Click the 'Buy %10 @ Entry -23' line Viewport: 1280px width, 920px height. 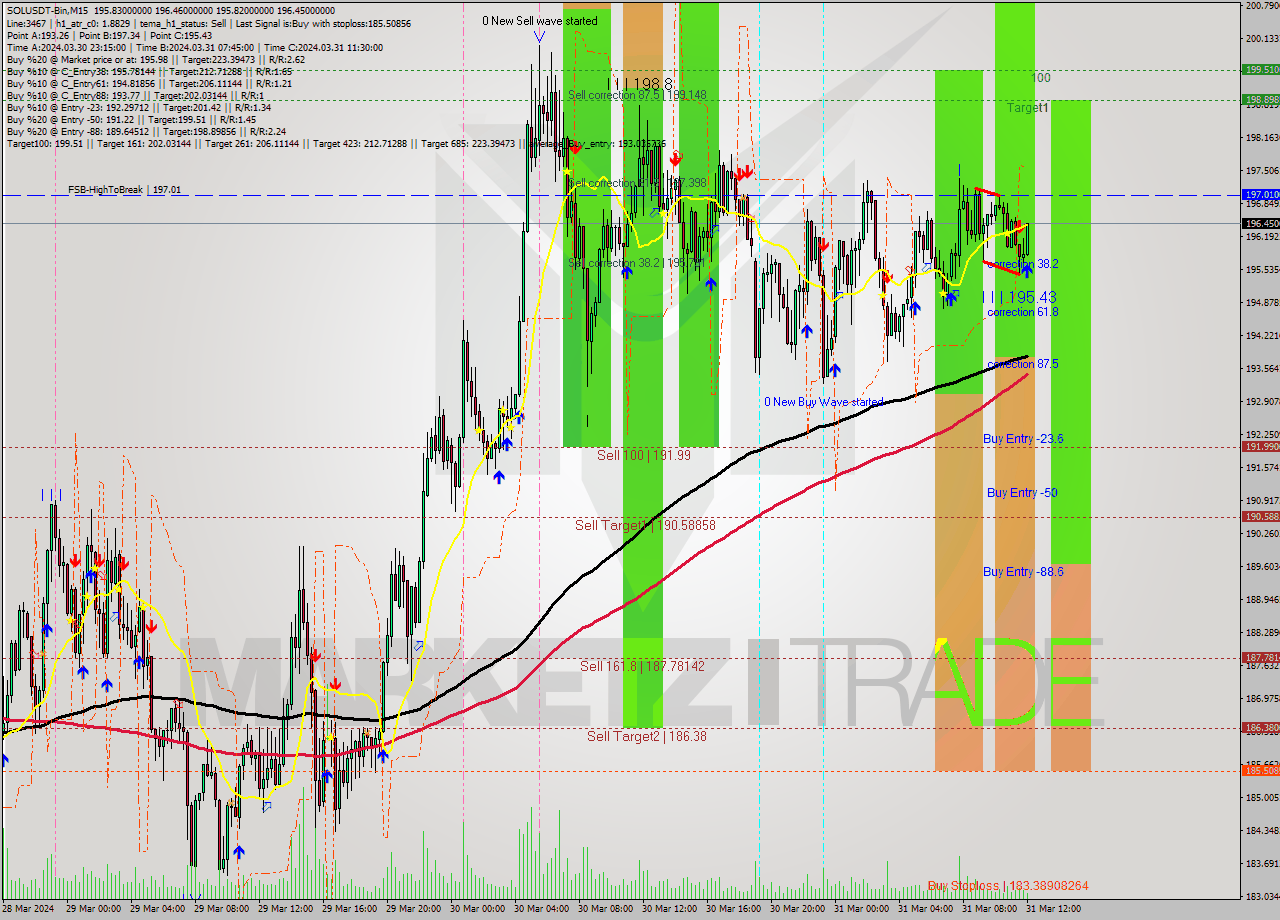point(139,108)
